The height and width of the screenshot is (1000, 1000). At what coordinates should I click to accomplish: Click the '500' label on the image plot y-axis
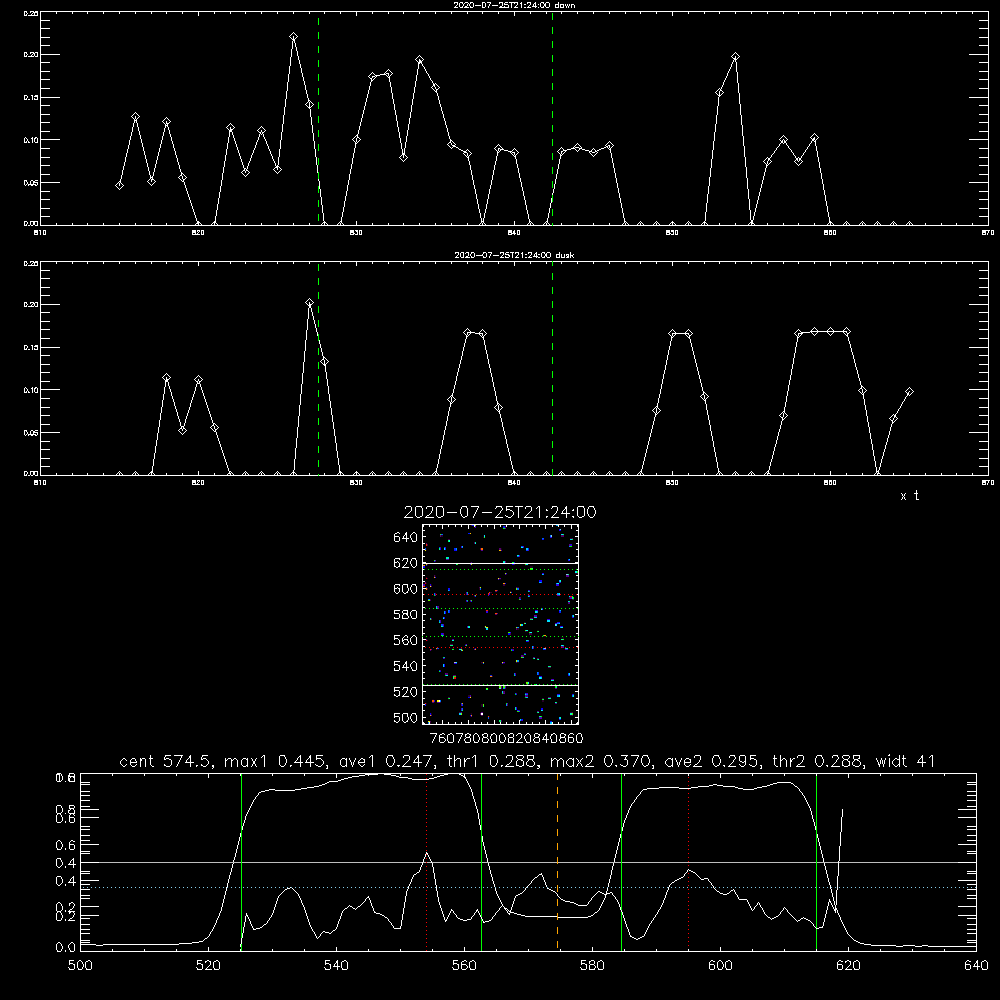coord(406,718)
